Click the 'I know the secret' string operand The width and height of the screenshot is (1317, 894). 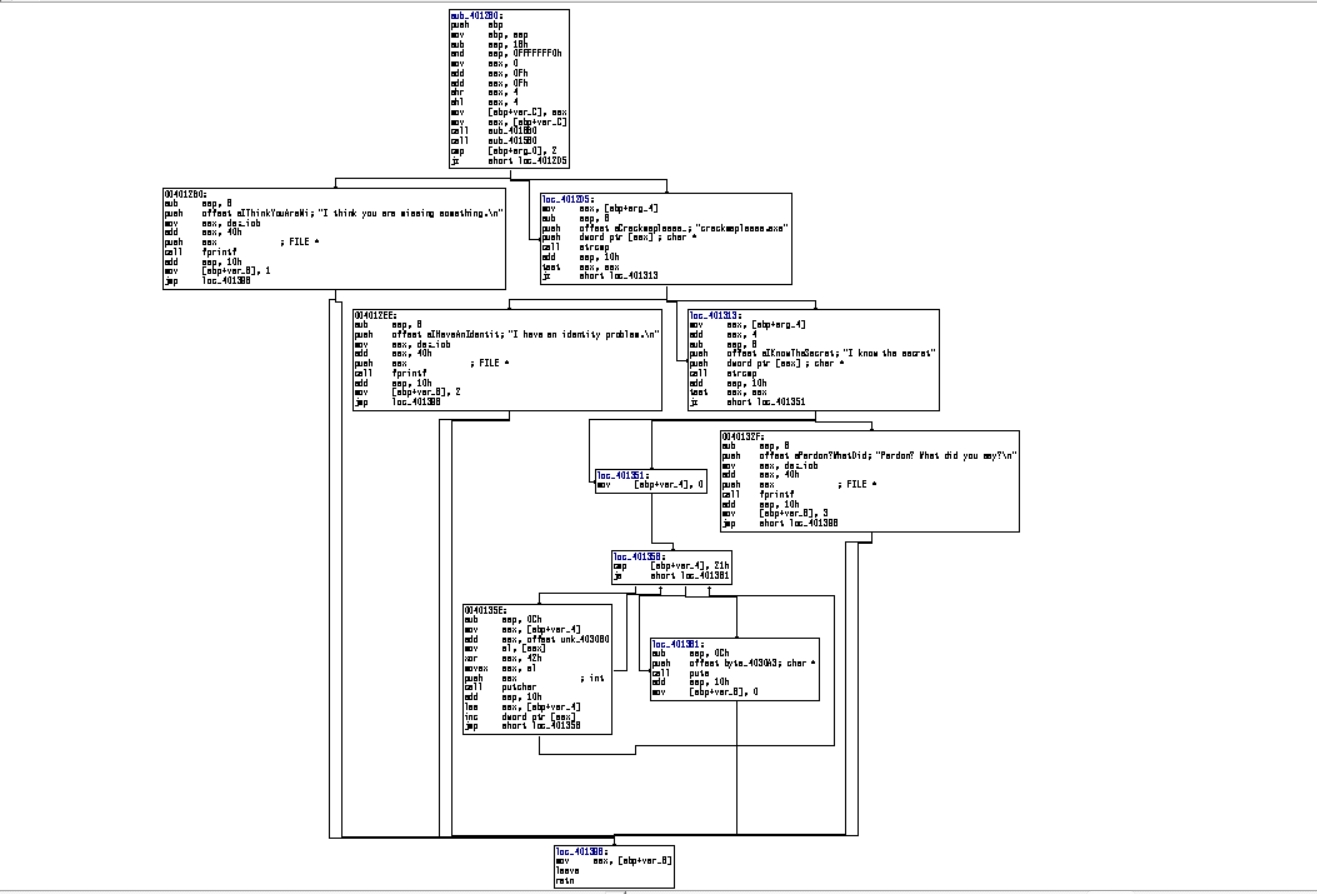[x=889, y=353]
